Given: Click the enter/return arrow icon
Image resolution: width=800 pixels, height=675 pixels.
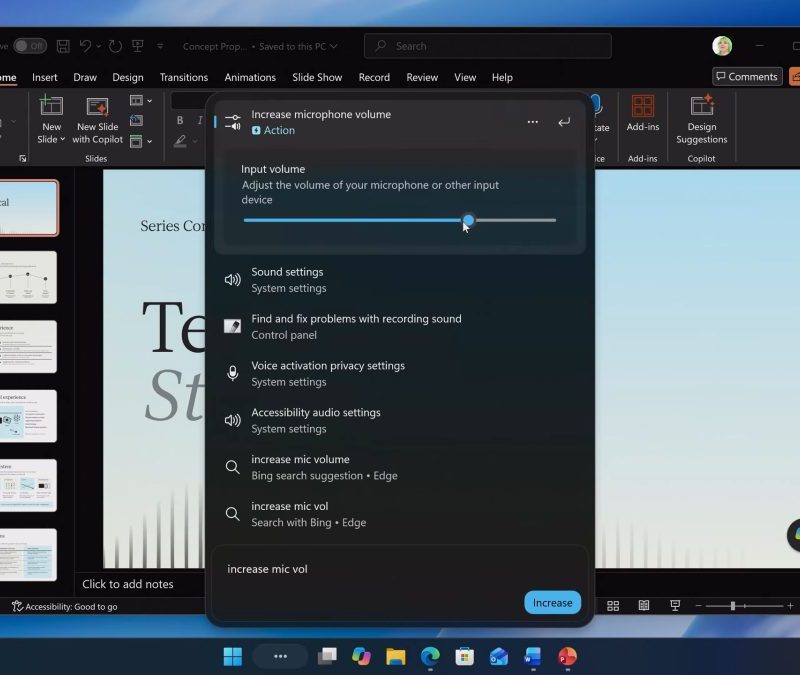Looking at the screenshot, I should (x=564, y=122).
